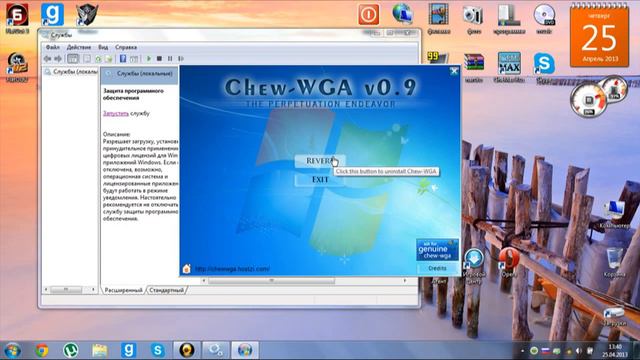Click the Компьютер desktop icon
The width and height of the screenshot is (640, 360).
coord(614,211)
